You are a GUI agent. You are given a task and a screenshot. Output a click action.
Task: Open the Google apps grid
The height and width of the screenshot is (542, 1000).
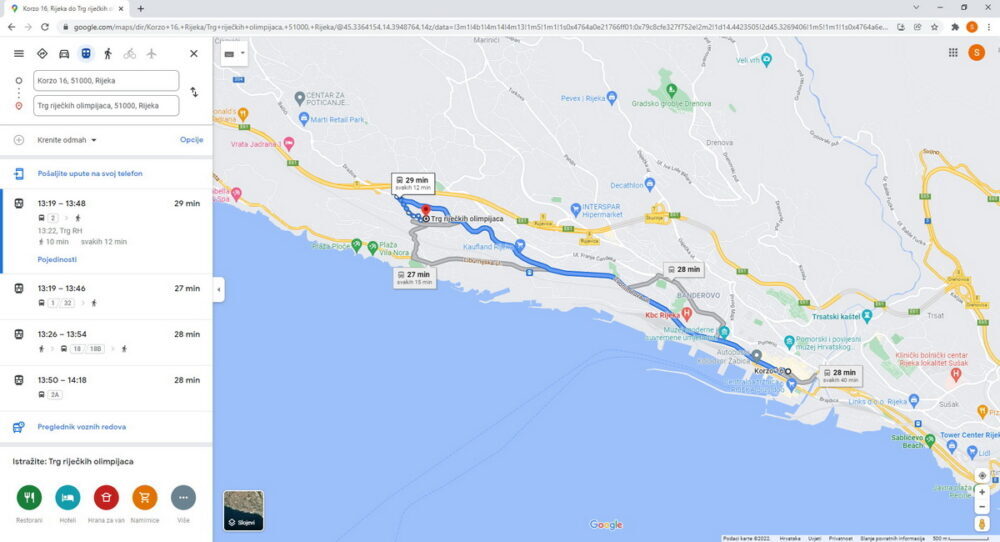tap(953, 53)
